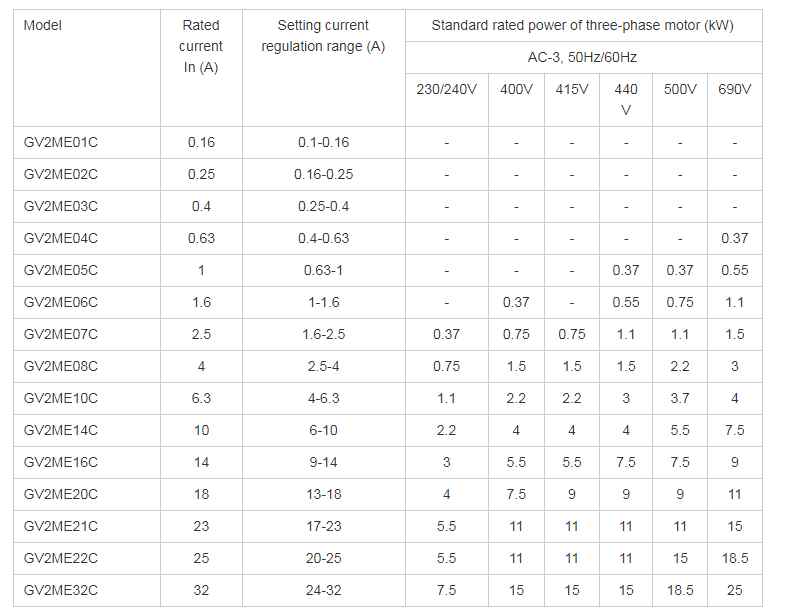Select the GV2ME32C model name

tap(61, 590)
